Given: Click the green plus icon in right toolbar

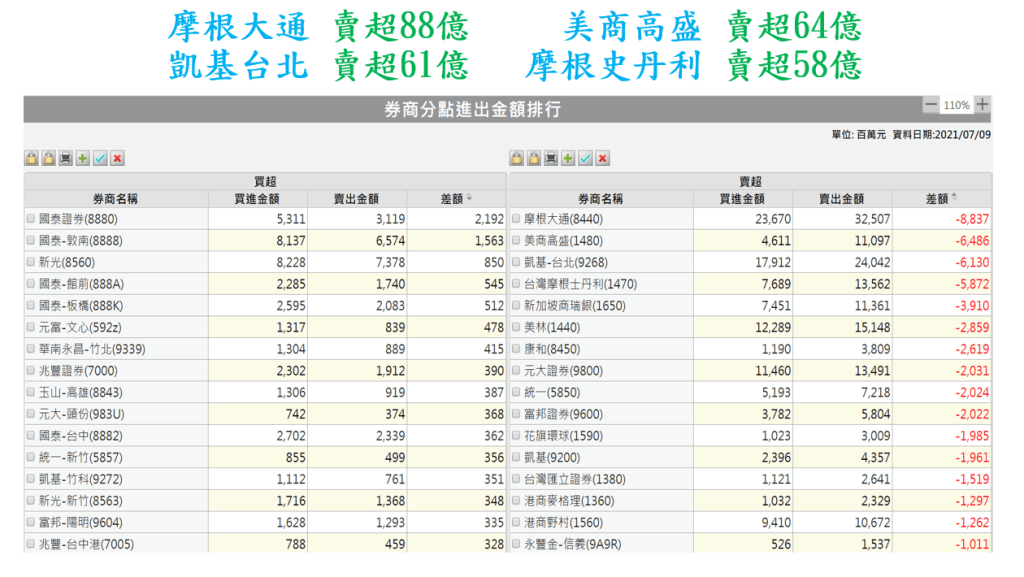Looking at the screenshot, I should coord(568,158).
